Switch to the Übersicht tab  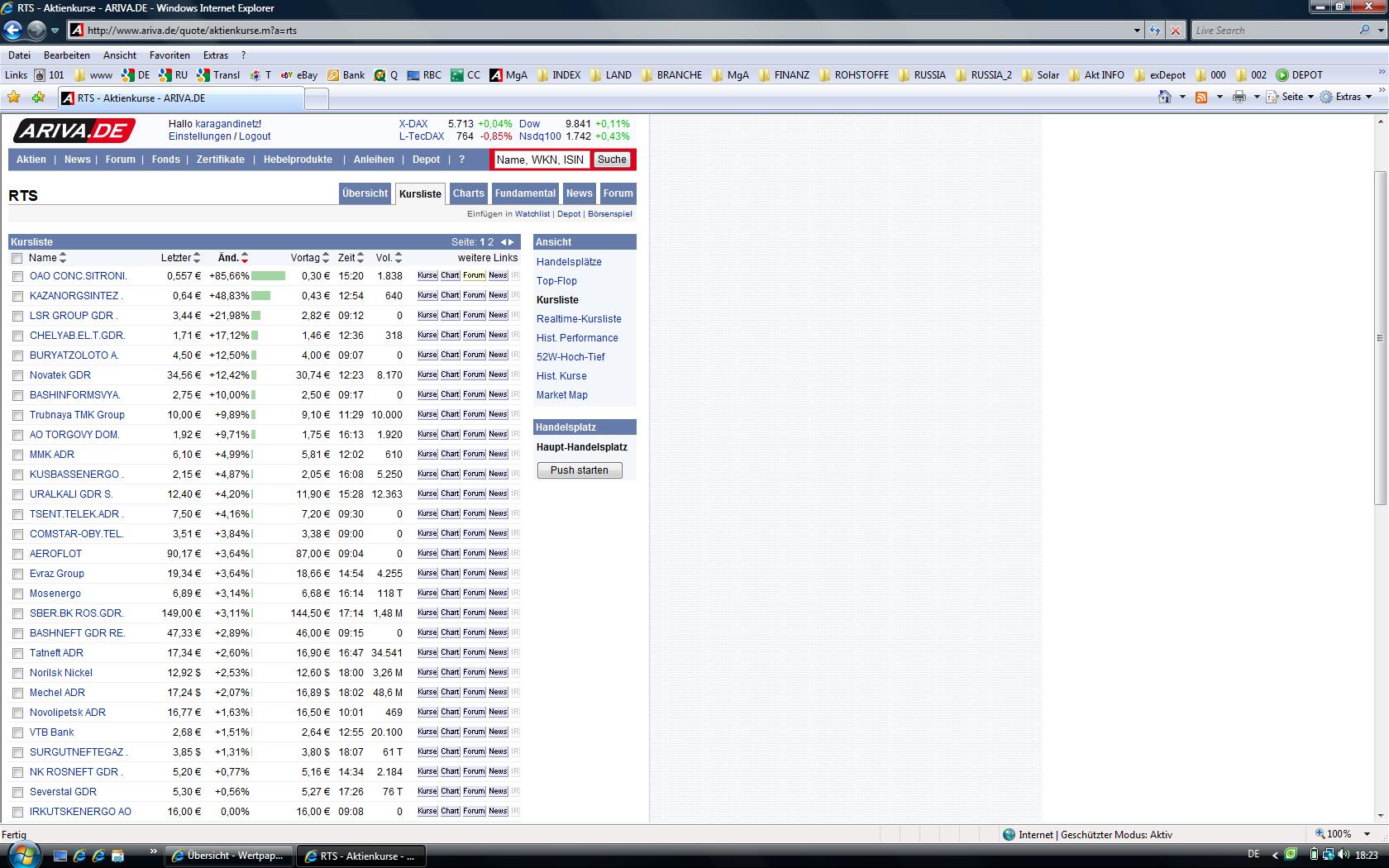coord(365,193)
